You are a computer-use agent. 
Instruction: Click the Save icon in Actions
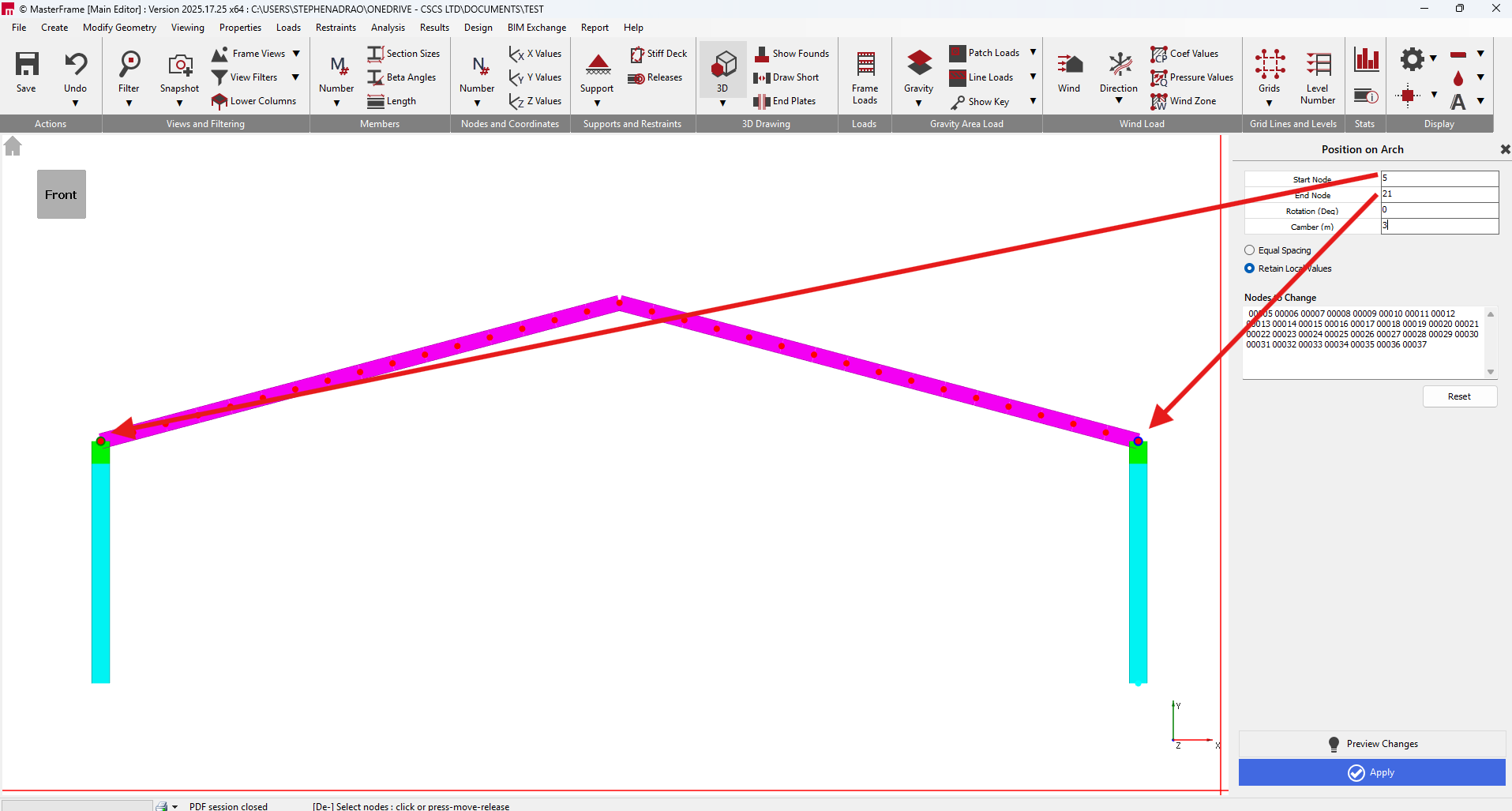tap(27, 64)
